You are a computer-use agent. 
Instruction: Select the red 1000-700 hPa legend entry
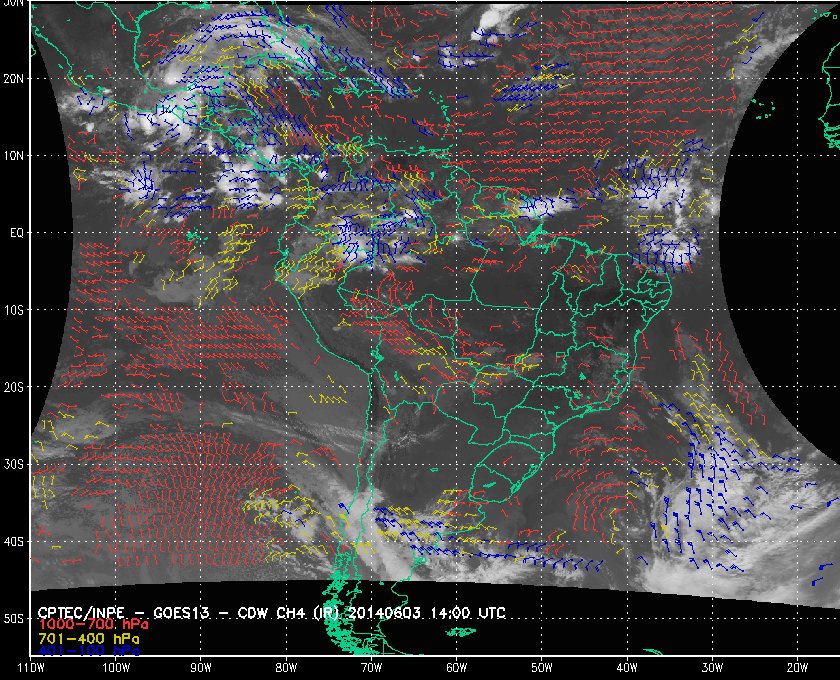[x=93, y=625]
